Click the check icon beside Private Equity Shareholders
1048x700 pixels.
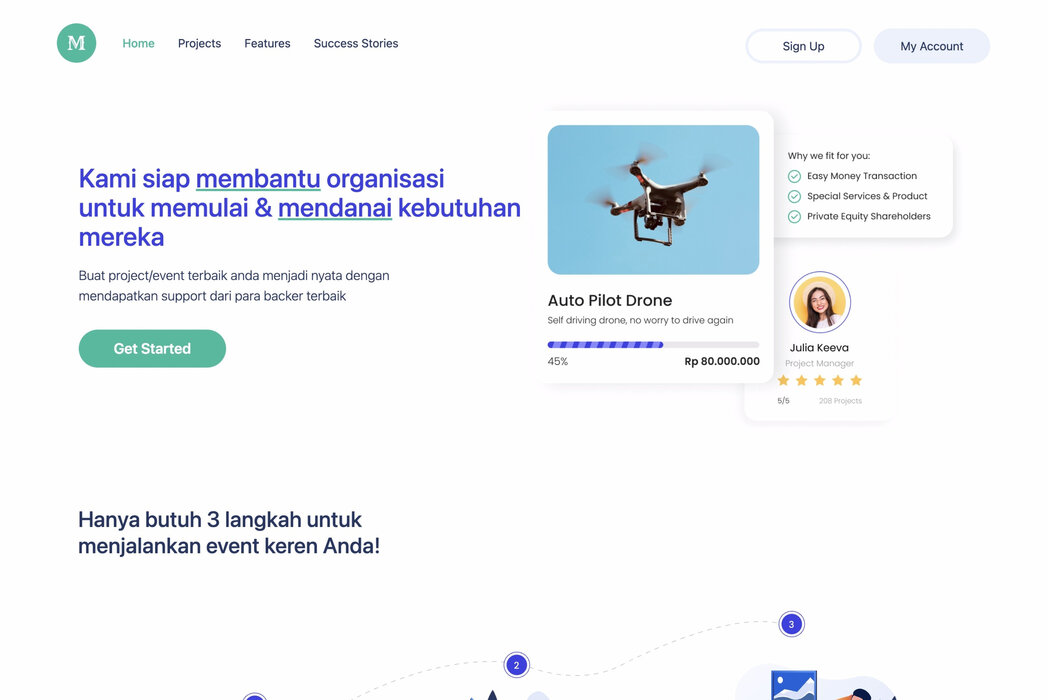794,217
